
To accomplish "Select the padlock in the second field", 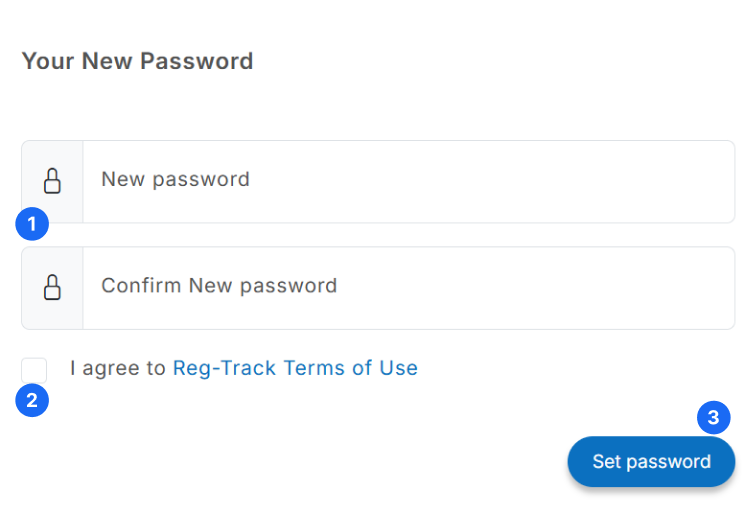I will click(x=52, y=288).
